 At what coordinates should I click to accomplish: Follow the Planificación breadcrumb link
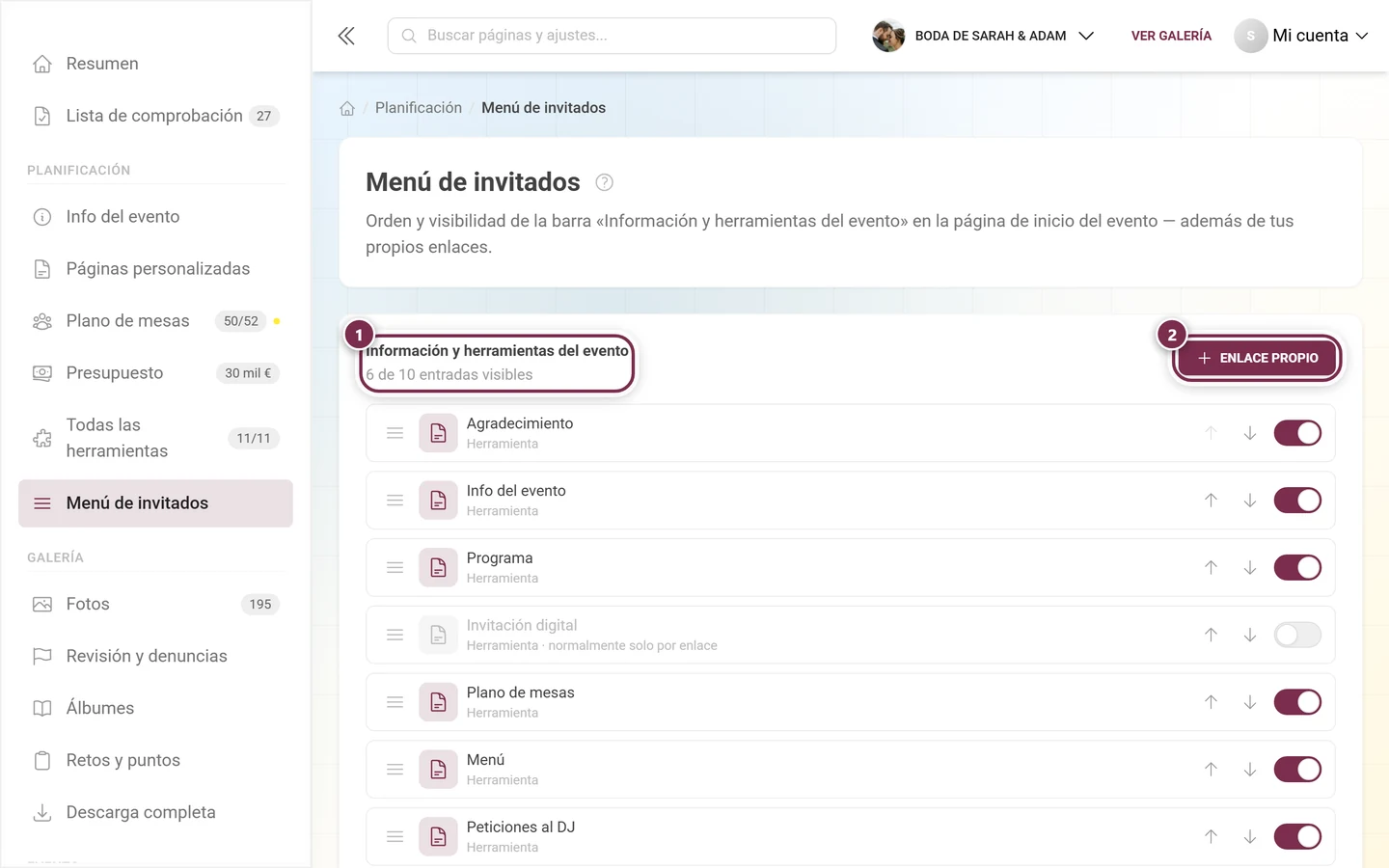click(419, 108)
